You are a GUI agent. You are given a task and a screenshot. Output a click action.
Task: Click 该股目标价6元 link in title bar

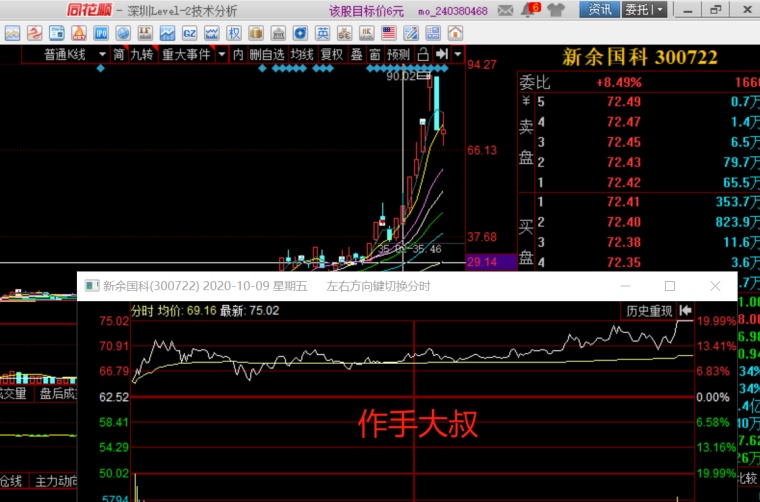pos(366,11)
